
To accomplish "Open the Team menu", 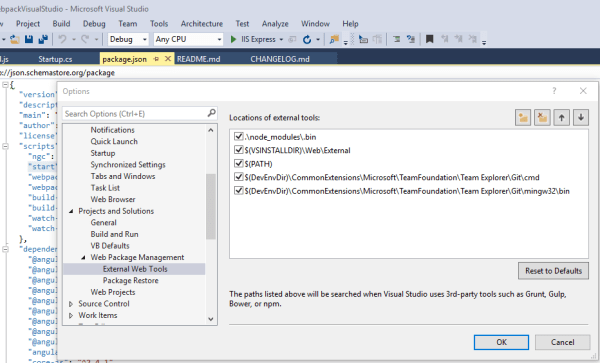I will pyautogui.click(x=128, y=24).
